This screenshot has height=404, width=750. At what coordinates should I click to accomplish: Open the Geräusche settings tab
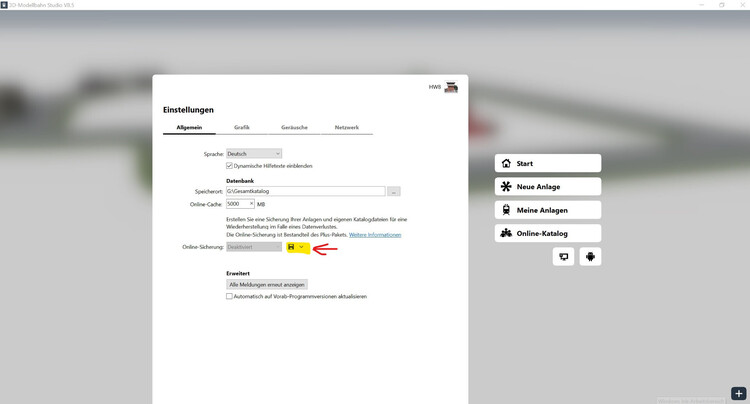pos(294,128)
